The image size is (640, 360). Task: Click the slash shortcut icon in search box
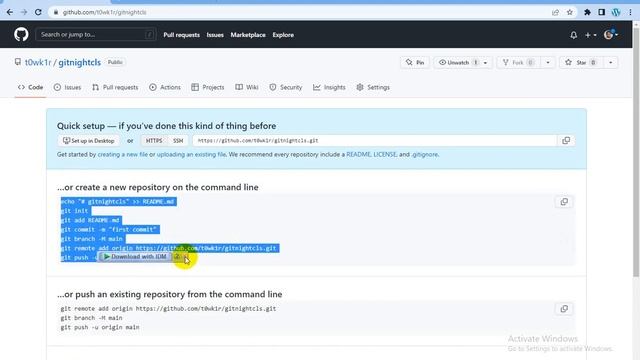tap(149, 35)
